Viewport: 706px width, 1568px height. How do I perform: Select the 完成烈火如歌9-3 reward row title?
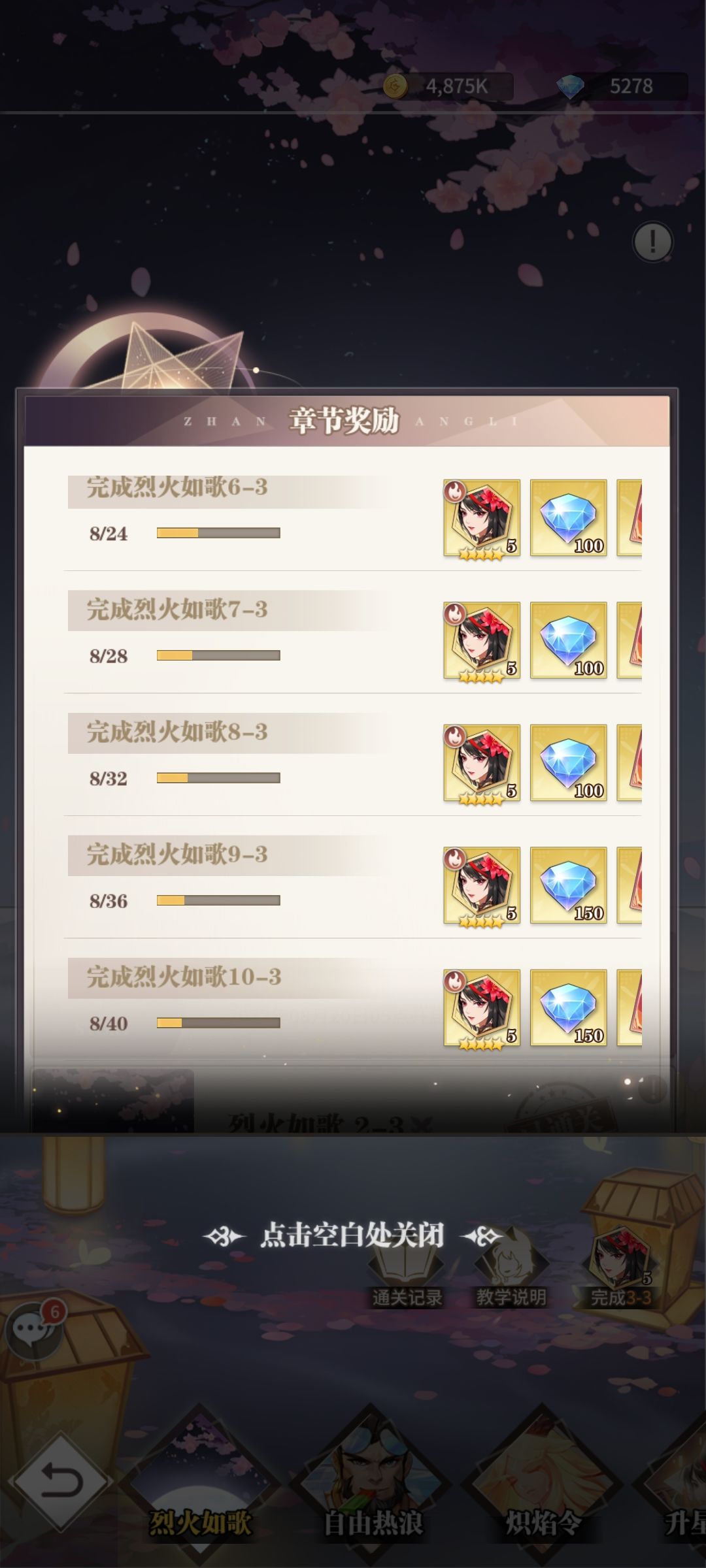177,855
